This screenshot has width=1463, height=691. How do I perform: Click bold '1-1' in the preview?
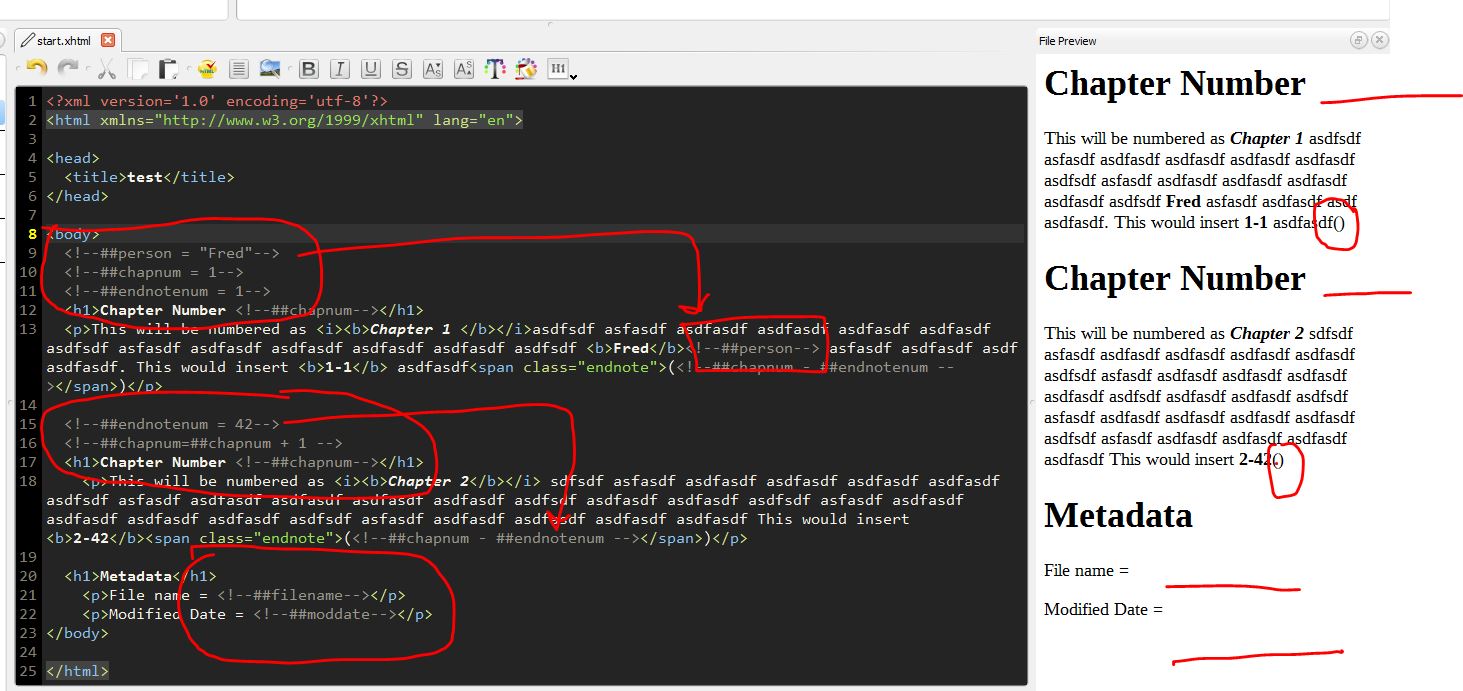[1256, 223]
